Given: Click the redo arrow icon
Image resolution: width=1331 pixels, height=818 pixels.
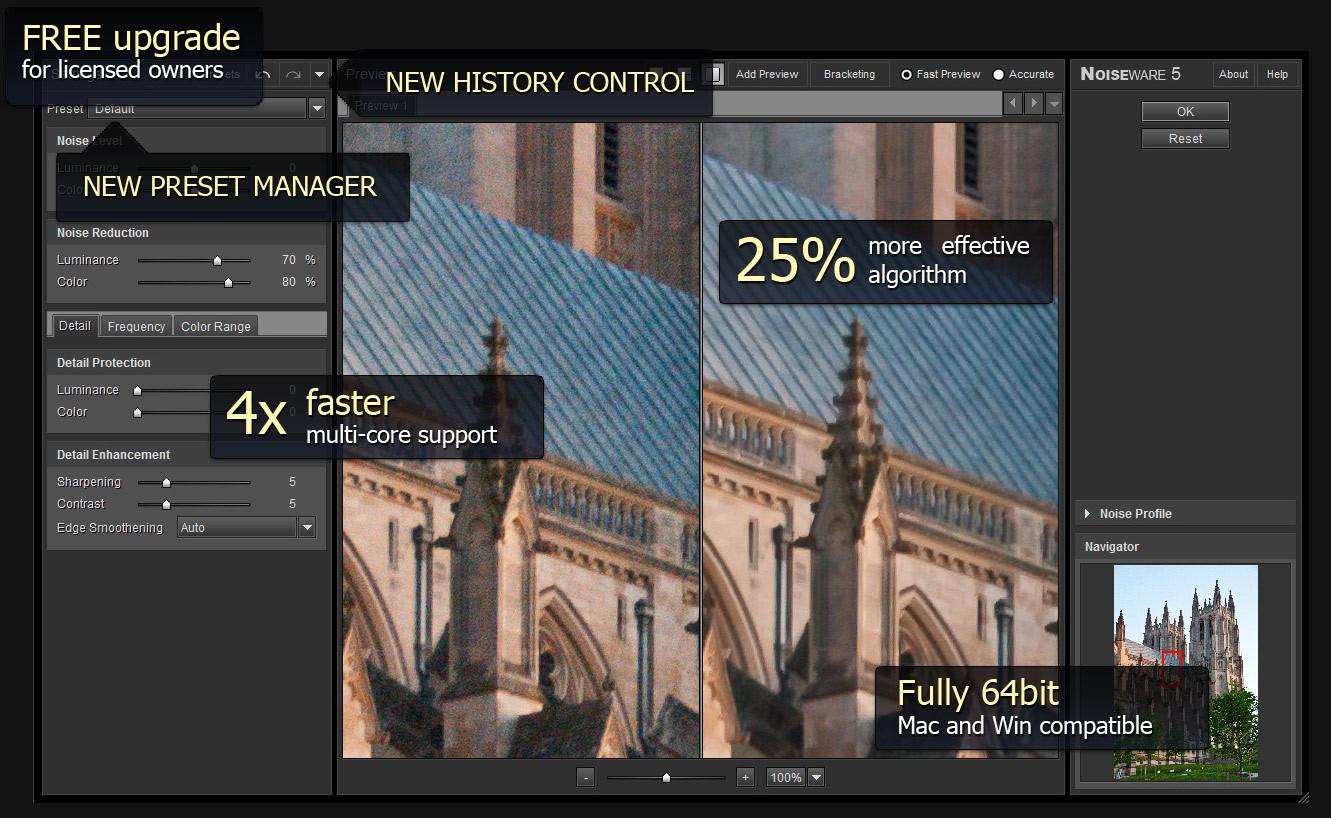Looking at the screenshot, I should tap(293, 74).
